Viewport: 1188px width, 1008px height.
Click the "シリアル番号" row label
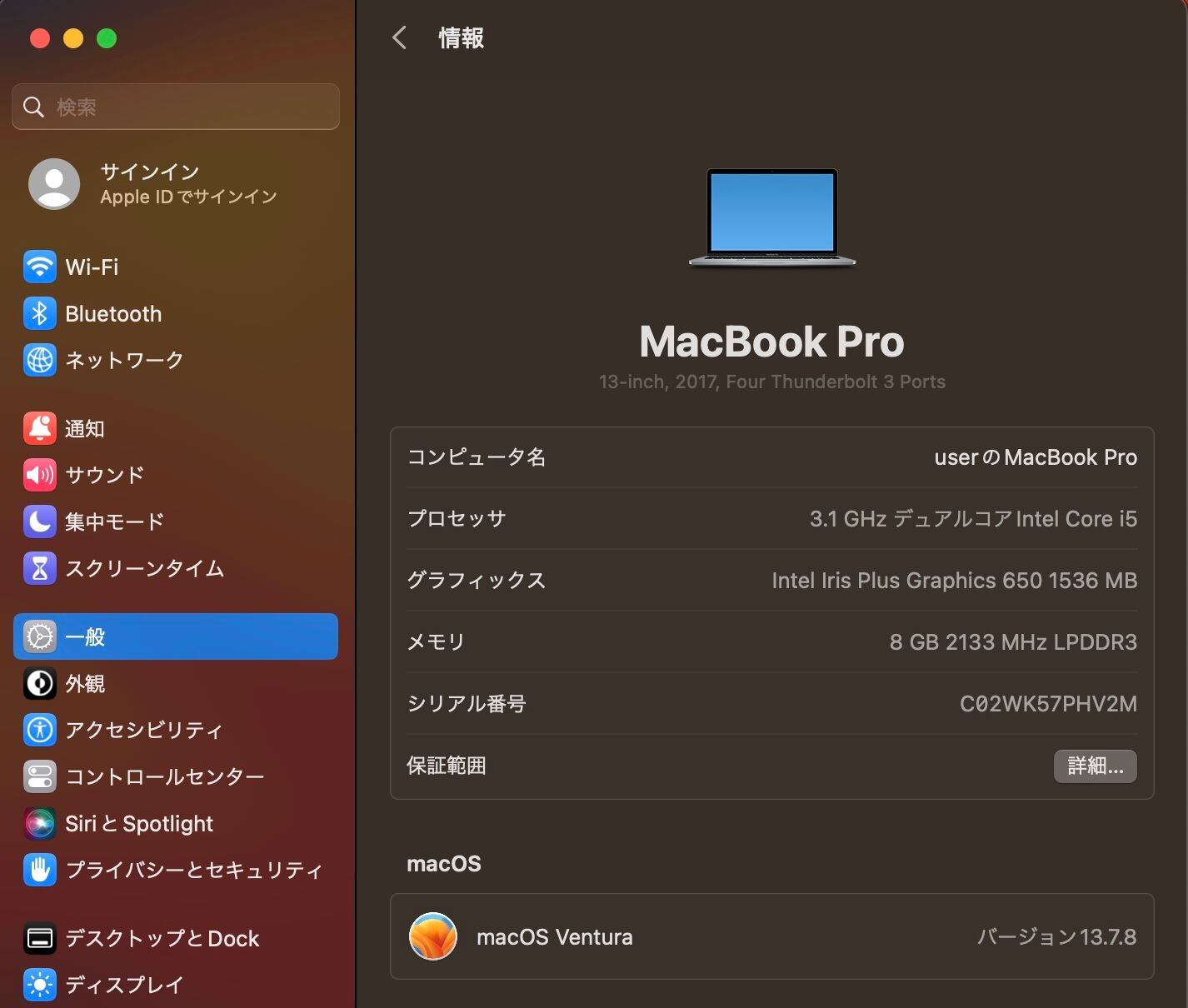(x=467, y=704)
